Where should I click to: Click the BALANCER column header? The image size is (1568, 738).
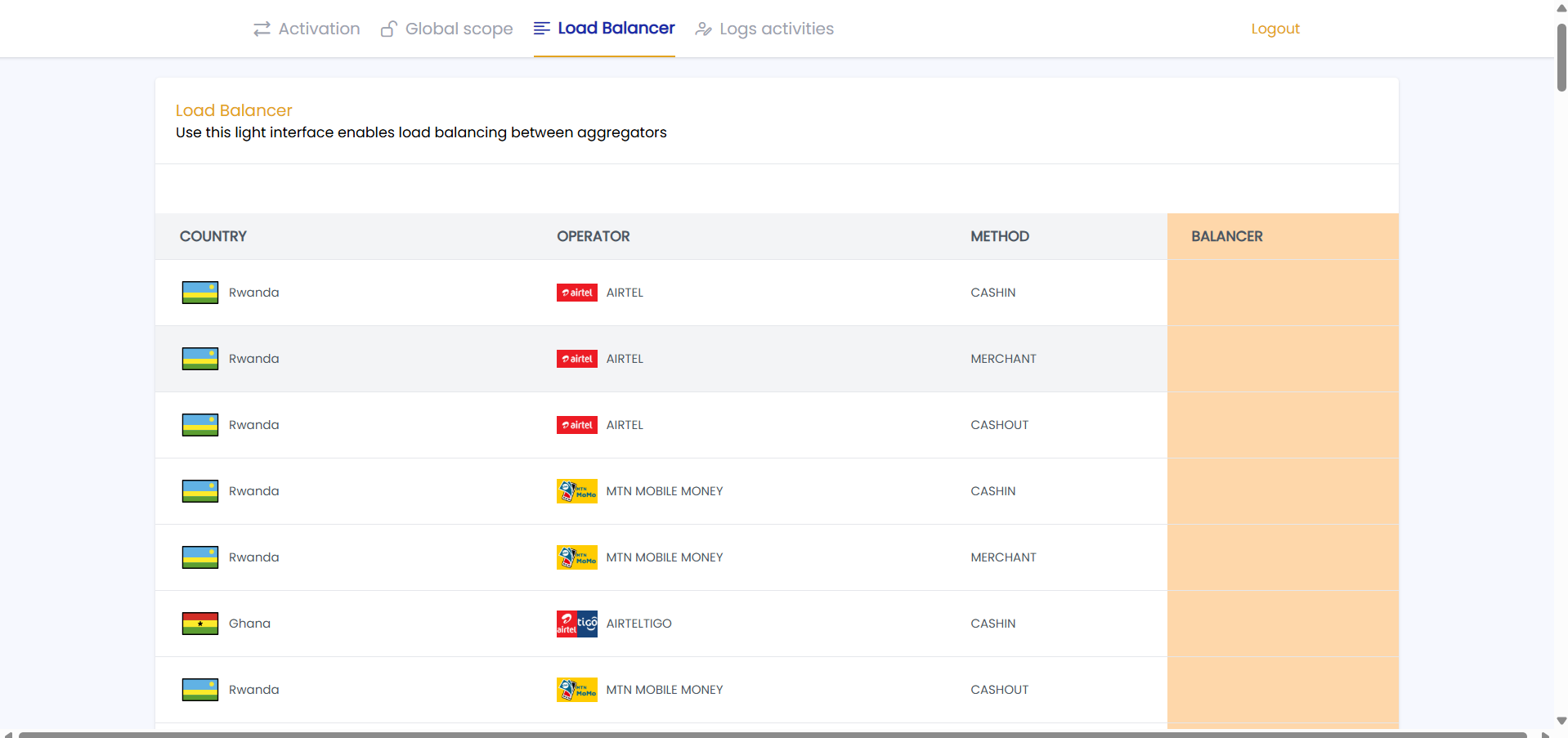coord(1226,236)
